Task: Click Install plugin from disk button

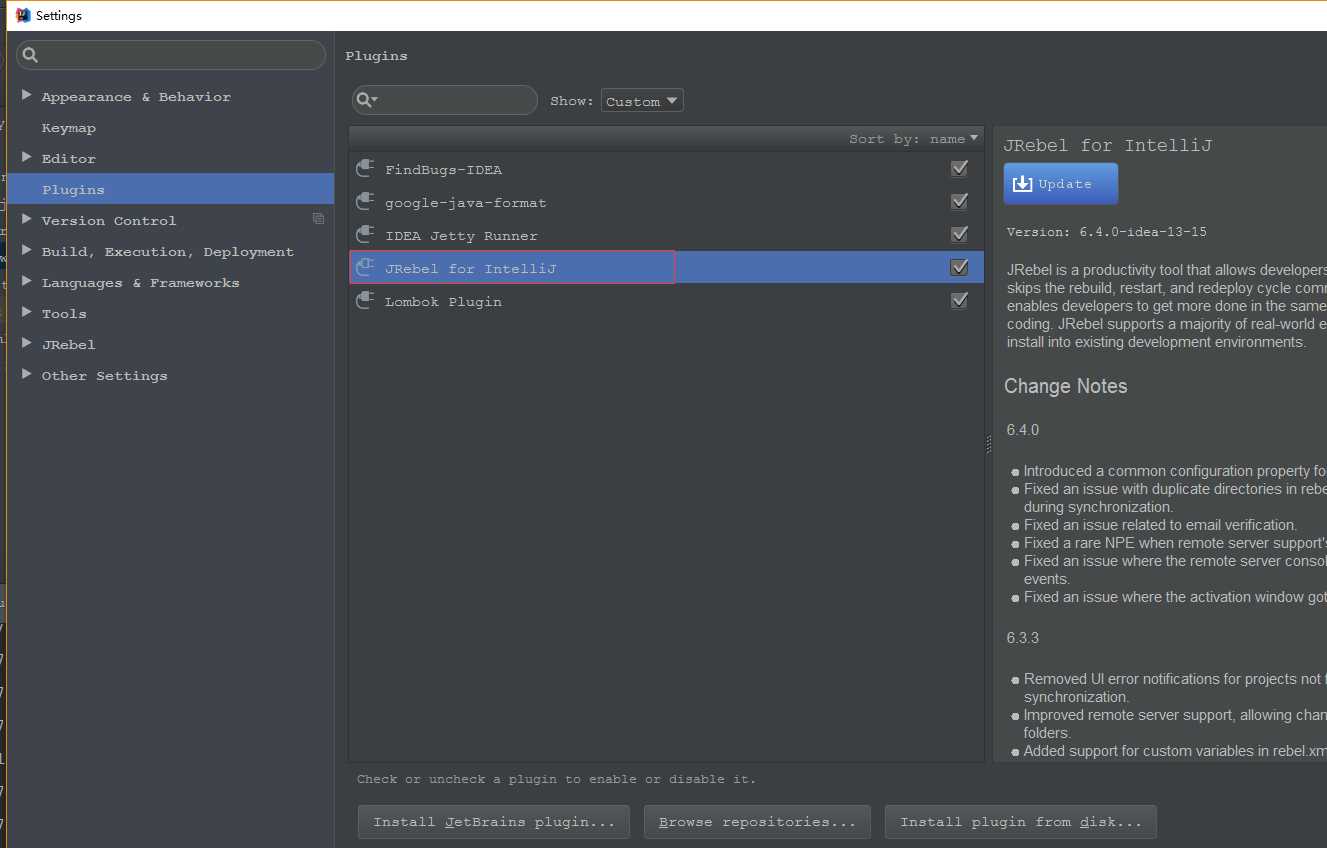Action: tap(1021, 822)
